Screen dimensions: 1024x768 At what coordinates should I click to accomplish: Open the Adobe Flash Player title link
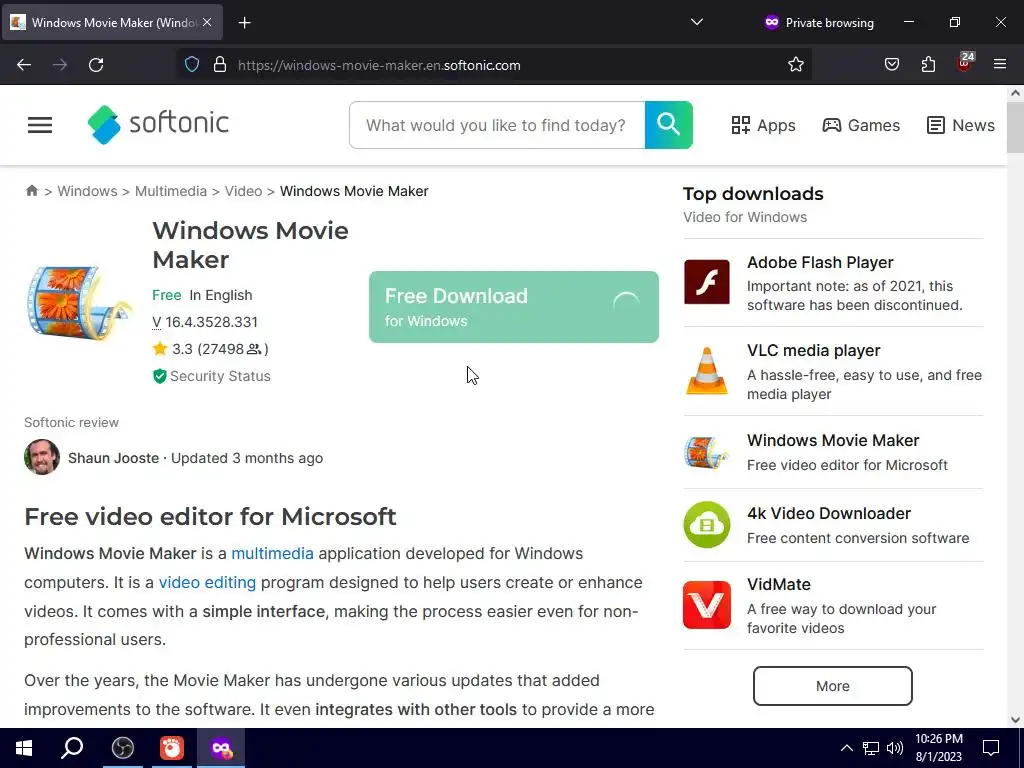click(x=820, y=263)
